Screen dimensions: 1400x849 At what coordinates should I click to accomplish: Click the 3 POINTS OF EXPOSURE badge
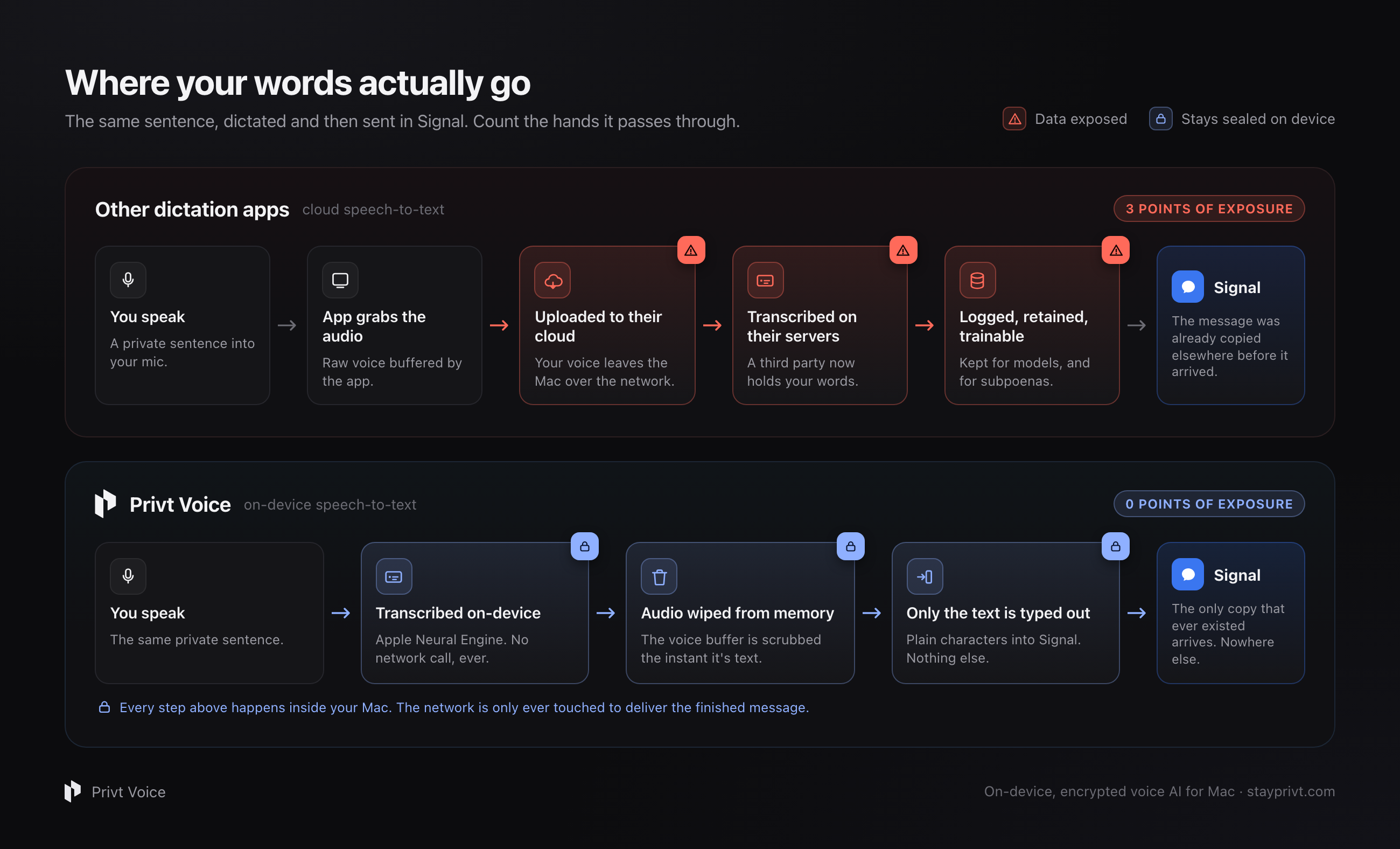pos(1208,208)
